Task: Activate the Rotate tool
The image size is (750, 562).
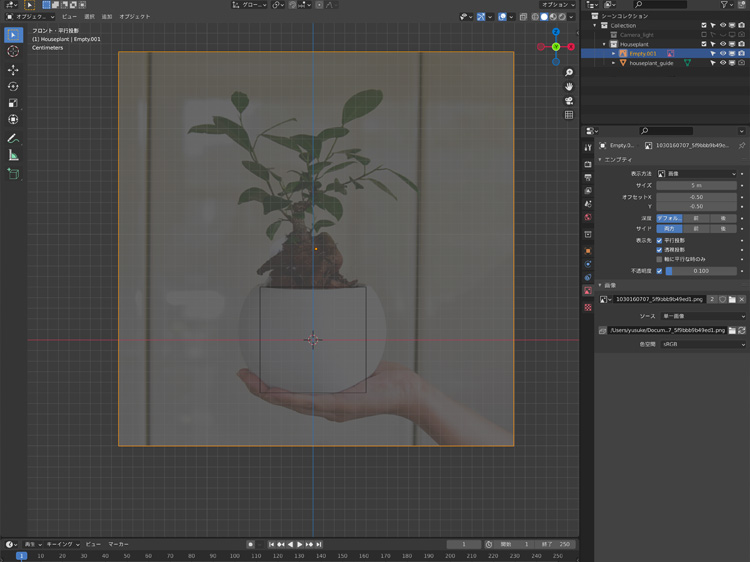Action: click(13, 87)
